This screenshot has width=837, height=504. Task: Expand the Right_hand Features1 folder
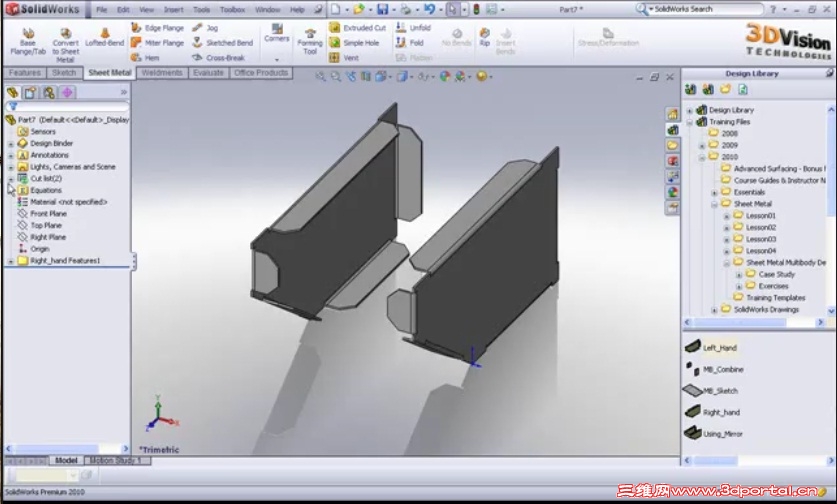click(x=11, y=261)
